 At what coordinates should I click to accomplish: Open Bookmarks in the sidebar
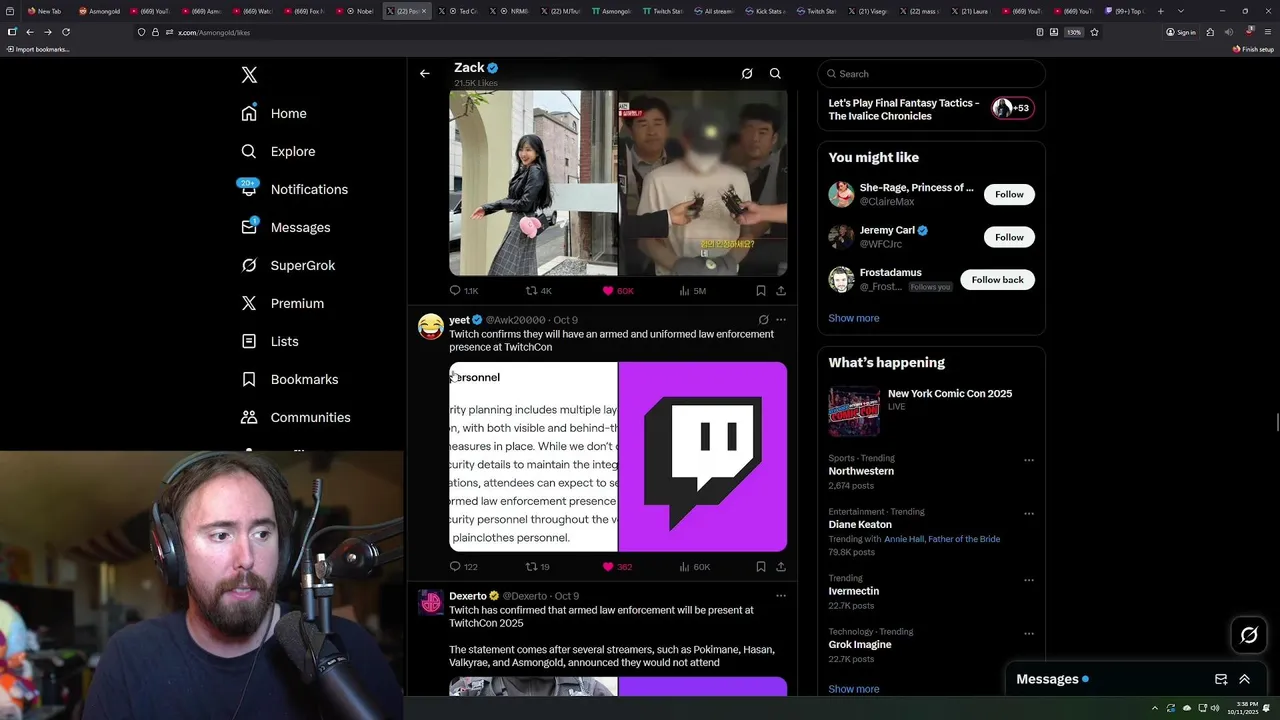tap(290, 379)
